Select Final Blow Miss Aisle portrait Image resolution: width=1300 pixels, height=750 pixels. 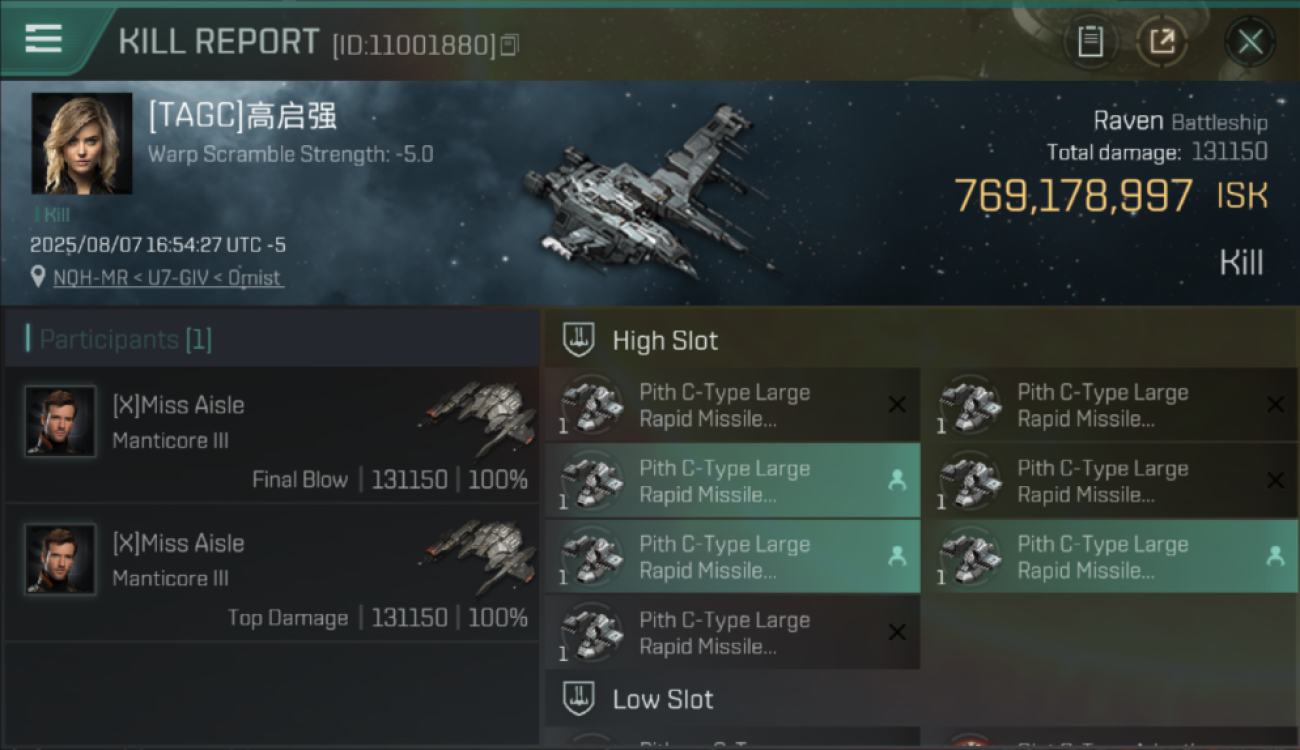coord(61,421)
